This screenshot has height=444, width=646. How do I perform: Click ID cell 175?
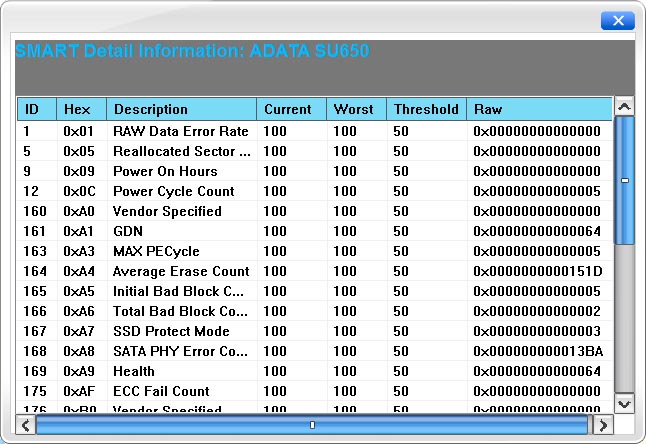(35, 391)
